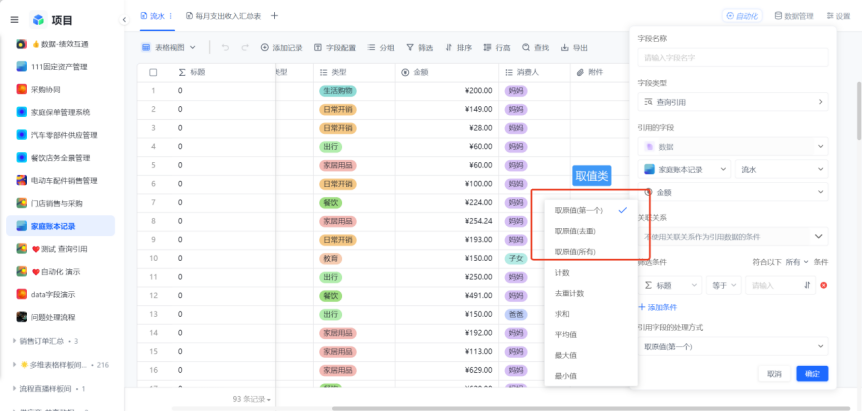Open the 流水 tab options dots
Image resolution: width=862 pixels, height=411 pixels.
171,16
